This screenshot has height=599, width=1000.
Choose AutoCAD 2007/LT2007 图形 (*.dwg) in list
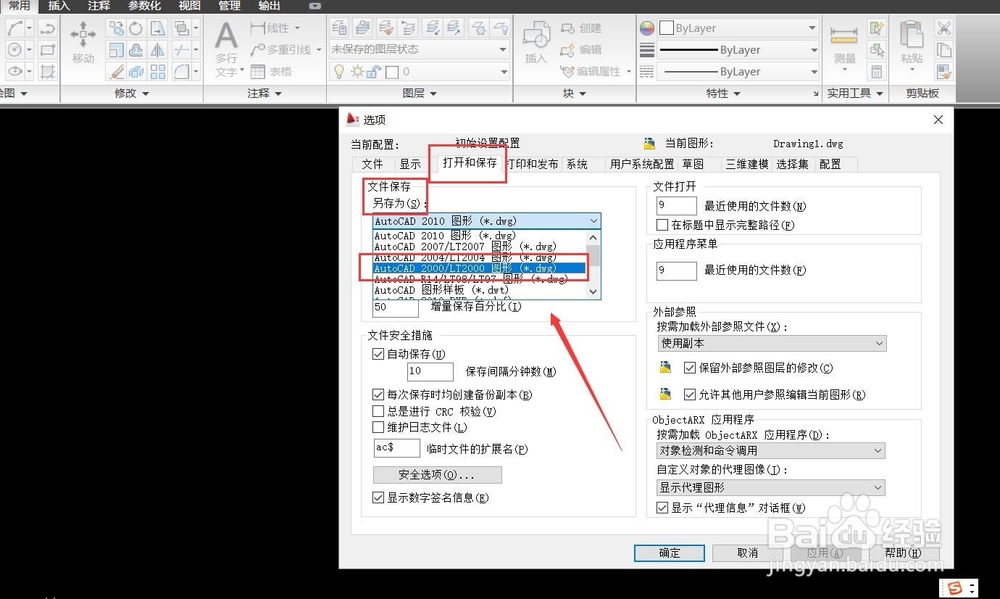(x=480, y=246)
